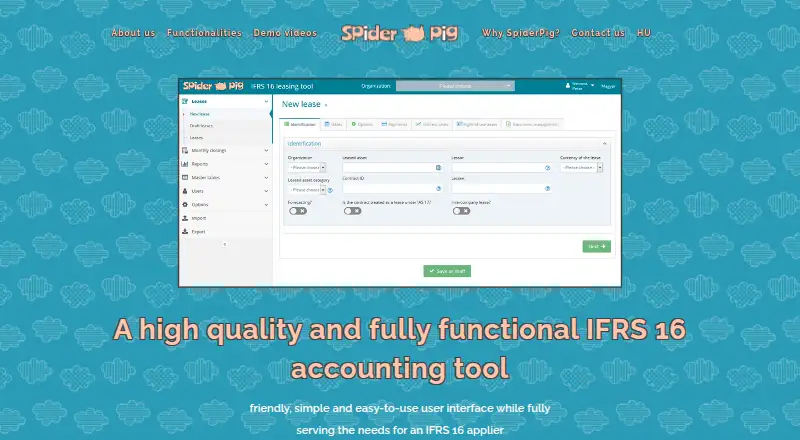800x440 pixels.
Task: Switch to the Payments tab
Action: pyautogui.click(x=394, y=125)
